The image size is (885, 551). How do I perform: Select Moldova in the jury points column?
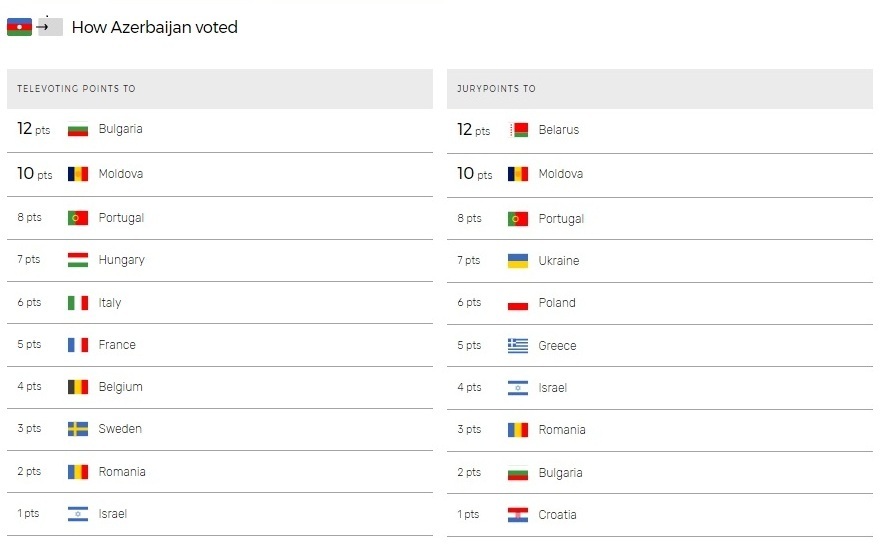tap(560, 174)
